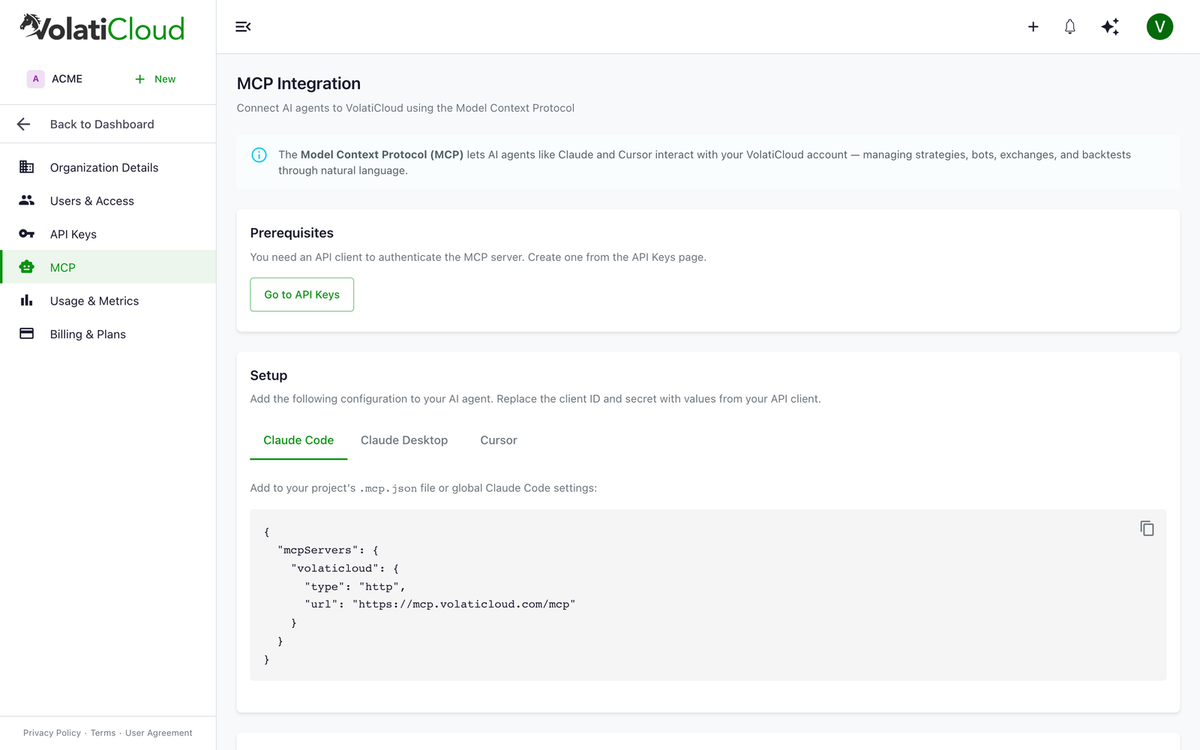Click the Users & Access people icon

(27, 200)
